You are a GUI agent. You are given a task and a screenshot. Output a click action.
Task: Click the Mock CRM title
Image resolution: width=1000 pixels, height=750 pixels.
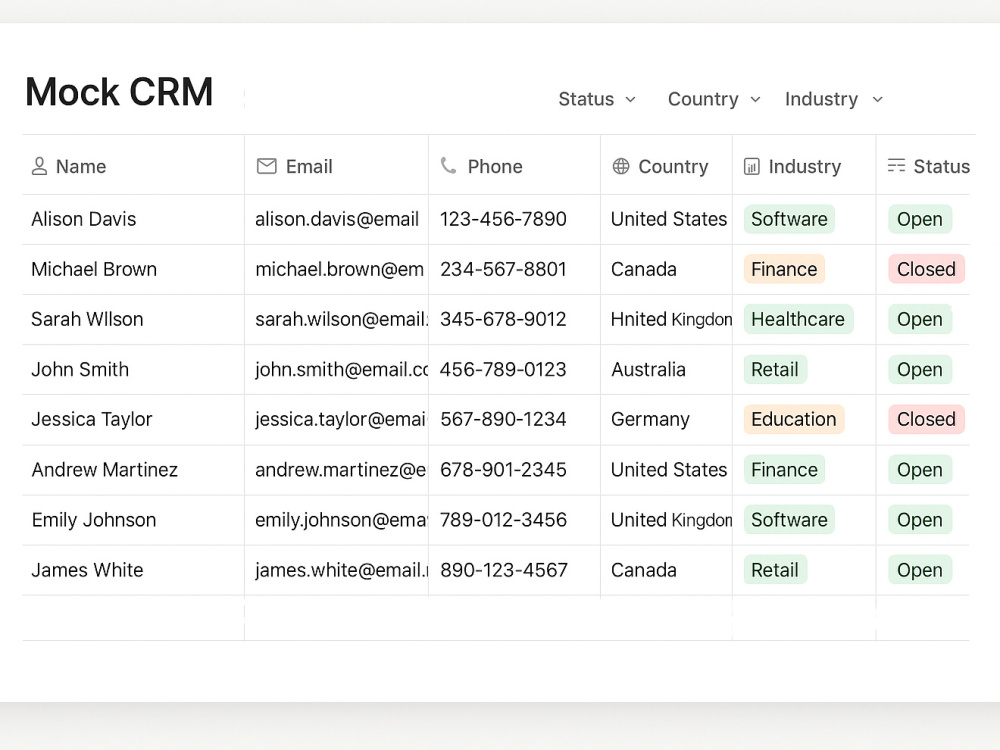[x=119, y=92]
